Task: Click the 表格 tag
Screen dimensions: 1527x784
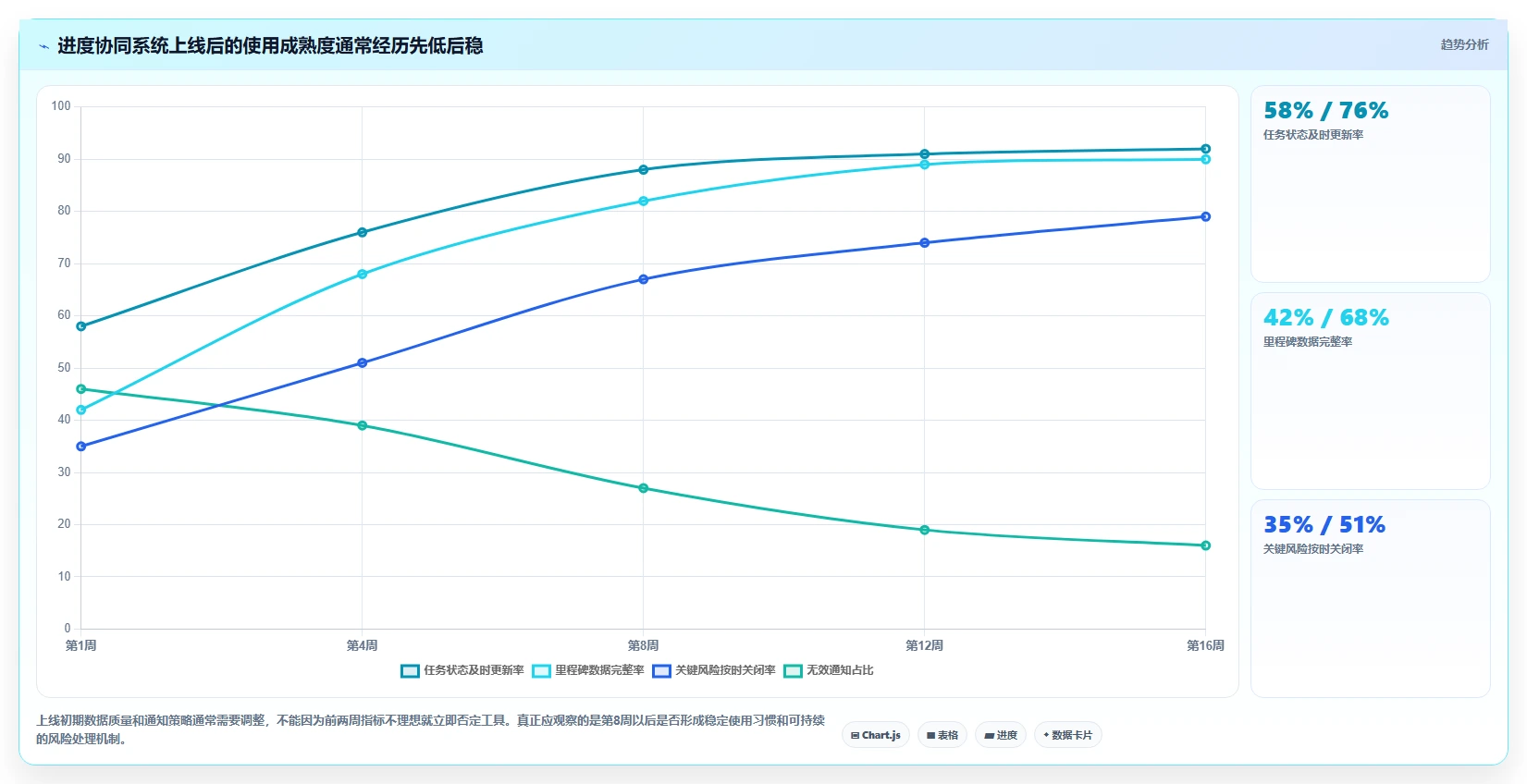Action: (x=942, y=735)
